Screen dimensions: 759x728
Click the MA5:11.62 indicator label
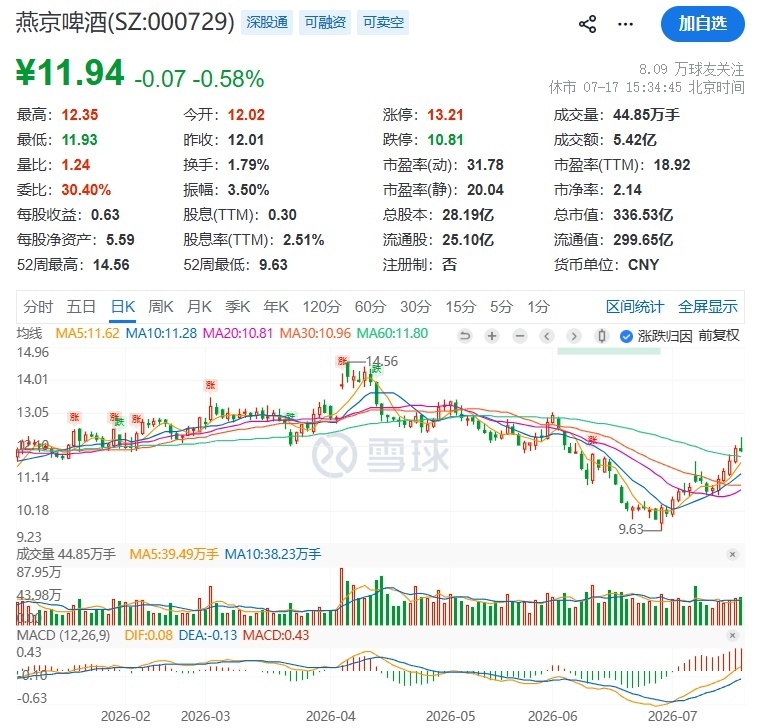point(87,333)
